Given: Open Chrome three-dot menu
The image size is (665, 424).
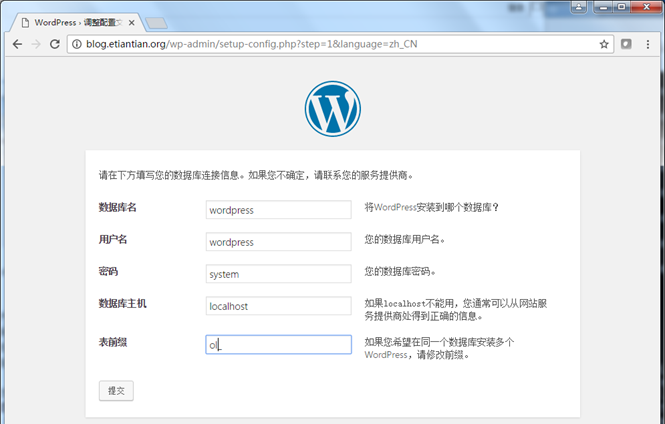Looking at the screenshot, I should click(648, 44).
